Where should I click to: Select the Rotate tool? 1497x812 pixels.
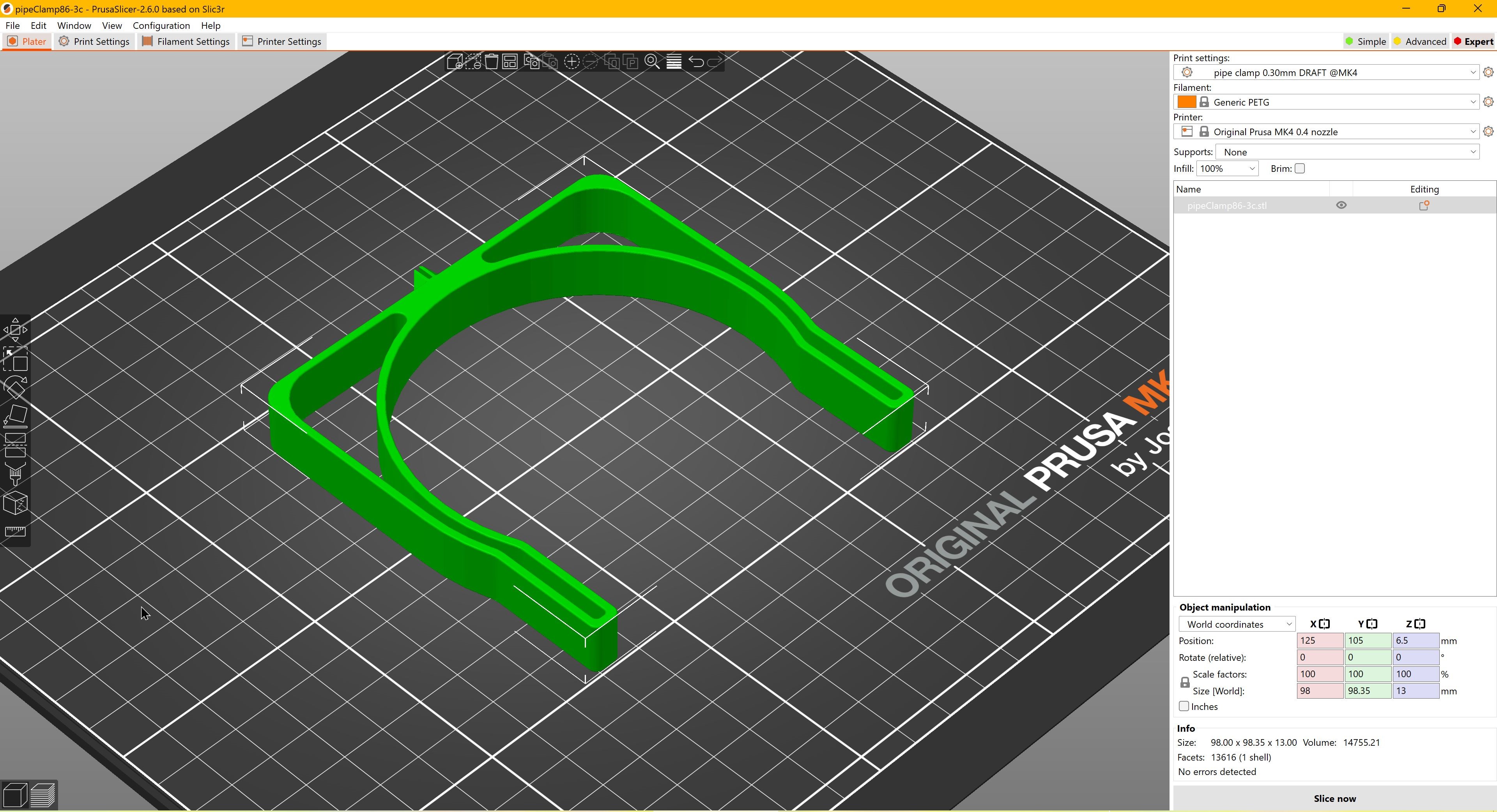click(x=15, y=387)
